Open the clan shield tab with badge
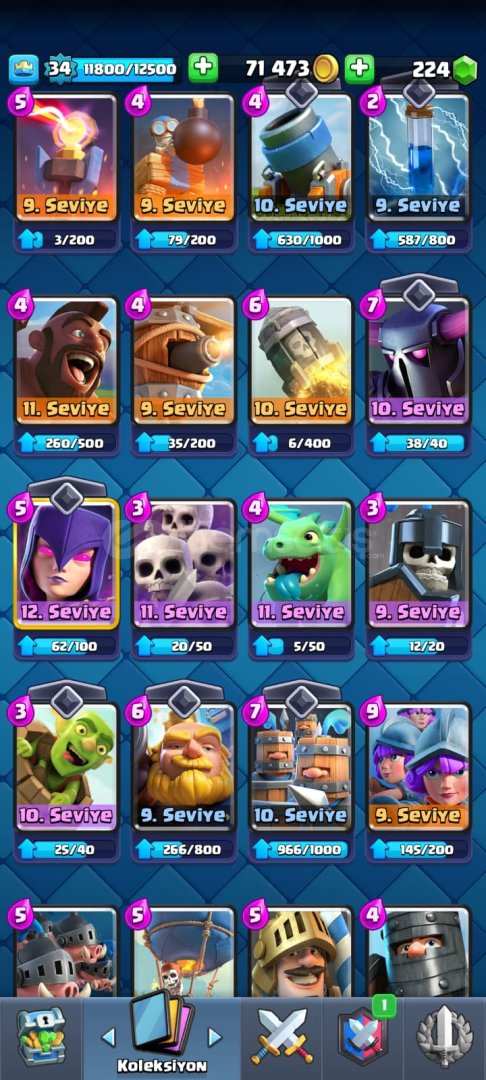This screenshot has height=1080, width=486. click(x=361, y=1035)
